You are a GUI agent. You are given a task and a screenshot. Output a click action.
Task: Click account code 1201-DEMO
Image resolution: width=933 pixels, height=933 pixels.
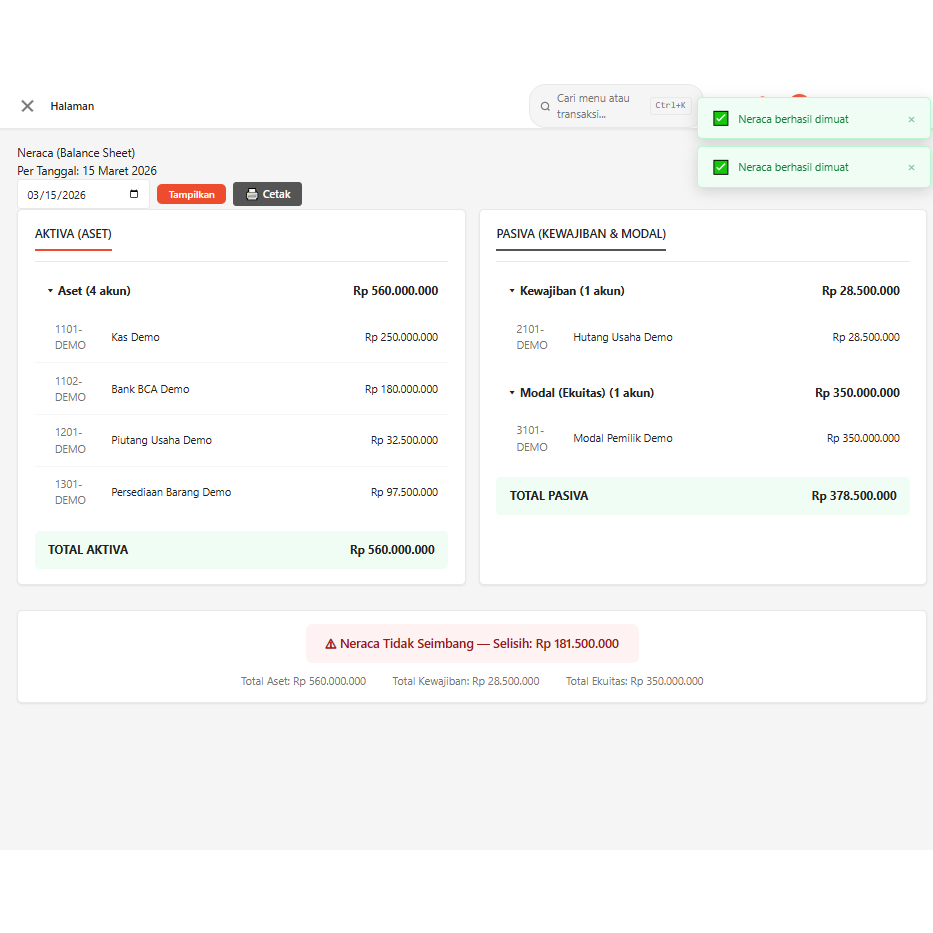point(70,440)
